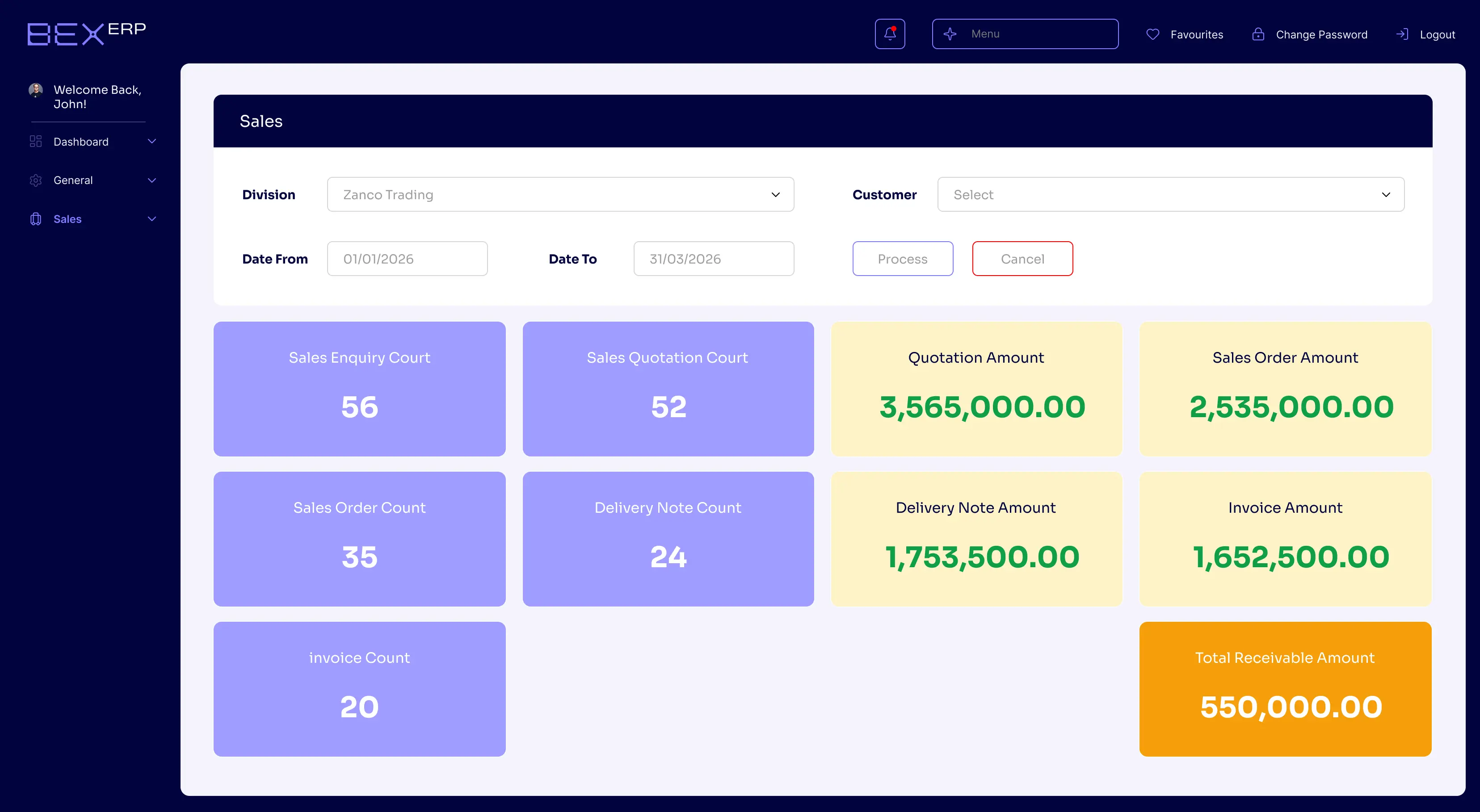Expand the Dashboard sidebar section
The width and height of the screenshot is (1480, 812).
(x=151, y=141)
